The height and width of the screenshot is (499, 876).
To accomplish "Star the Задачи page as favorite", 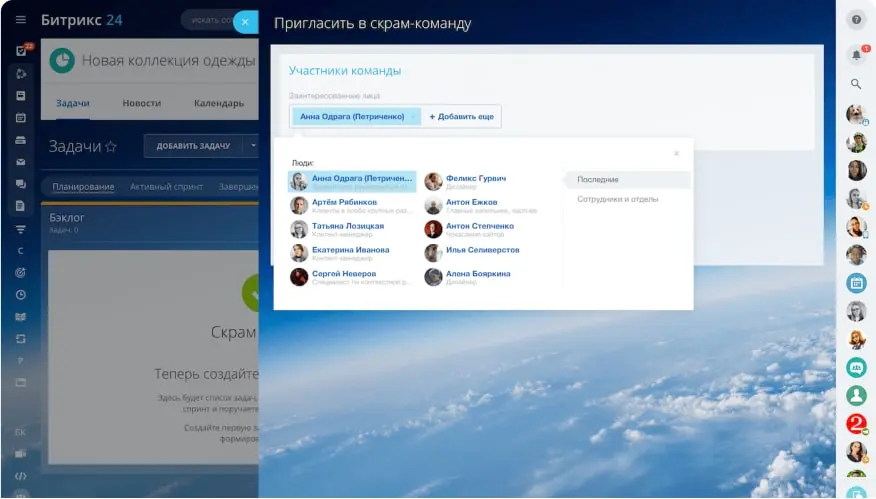I will 111,147.
